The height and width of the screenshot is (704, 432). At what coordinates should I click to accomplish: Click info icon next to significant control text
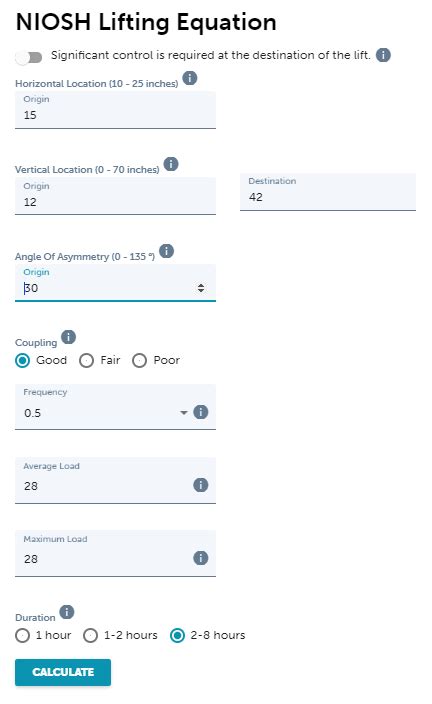click(x=383, y=55)
